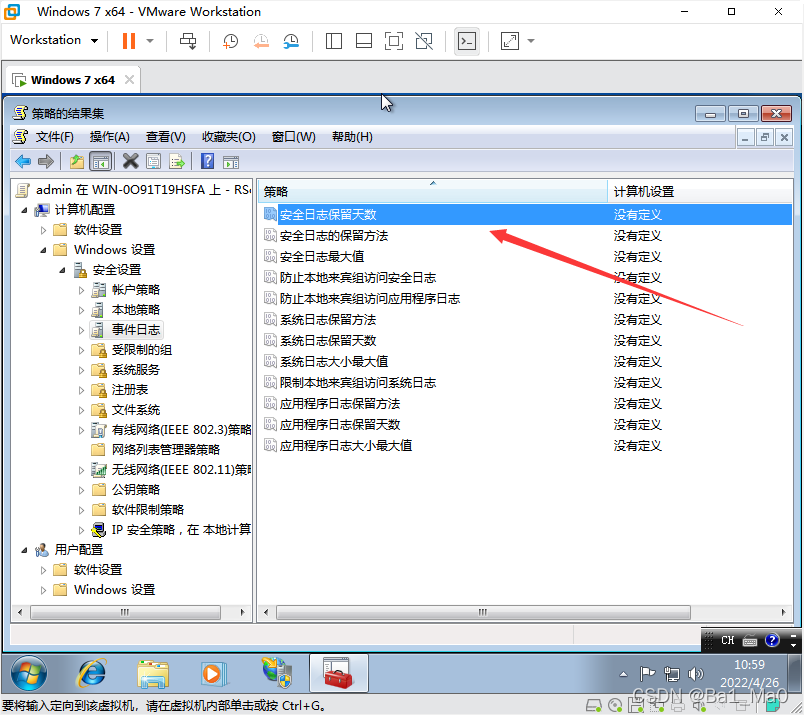804x715 pixels.
Task: Click the stretch guest display icon
Action: (510, 41)
